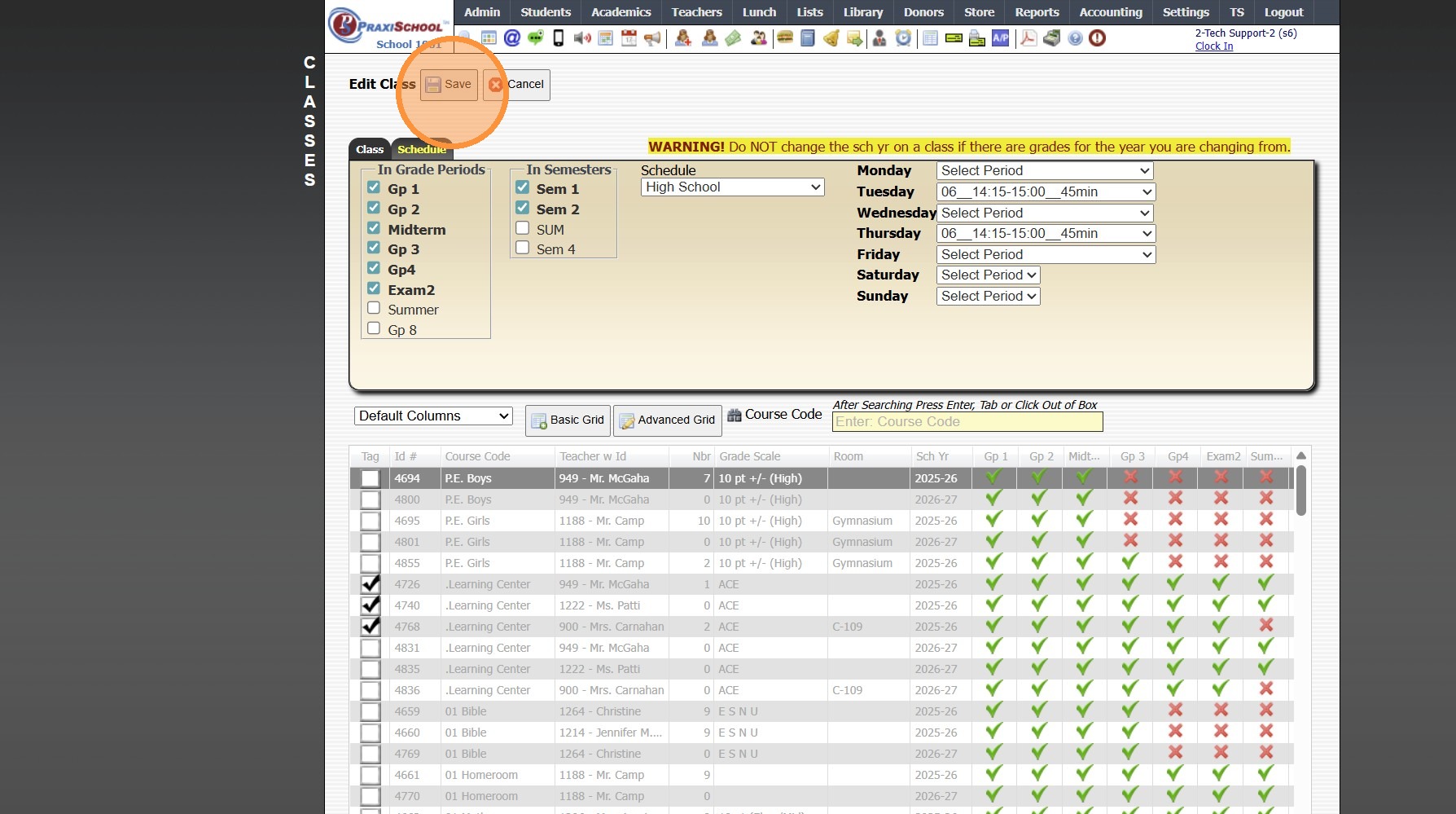Open the Monday period dropdown
Image resolution: width=1456 pixels, height=814 pixels.
click(1046, 171)
